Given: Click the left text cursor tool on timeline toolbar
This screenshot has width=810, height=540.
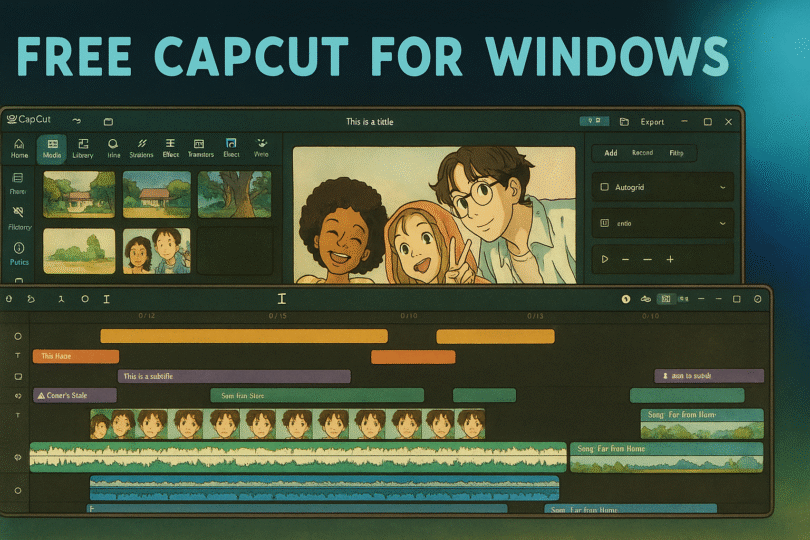Looking at the screenshot, I should (x=106, y=299).
